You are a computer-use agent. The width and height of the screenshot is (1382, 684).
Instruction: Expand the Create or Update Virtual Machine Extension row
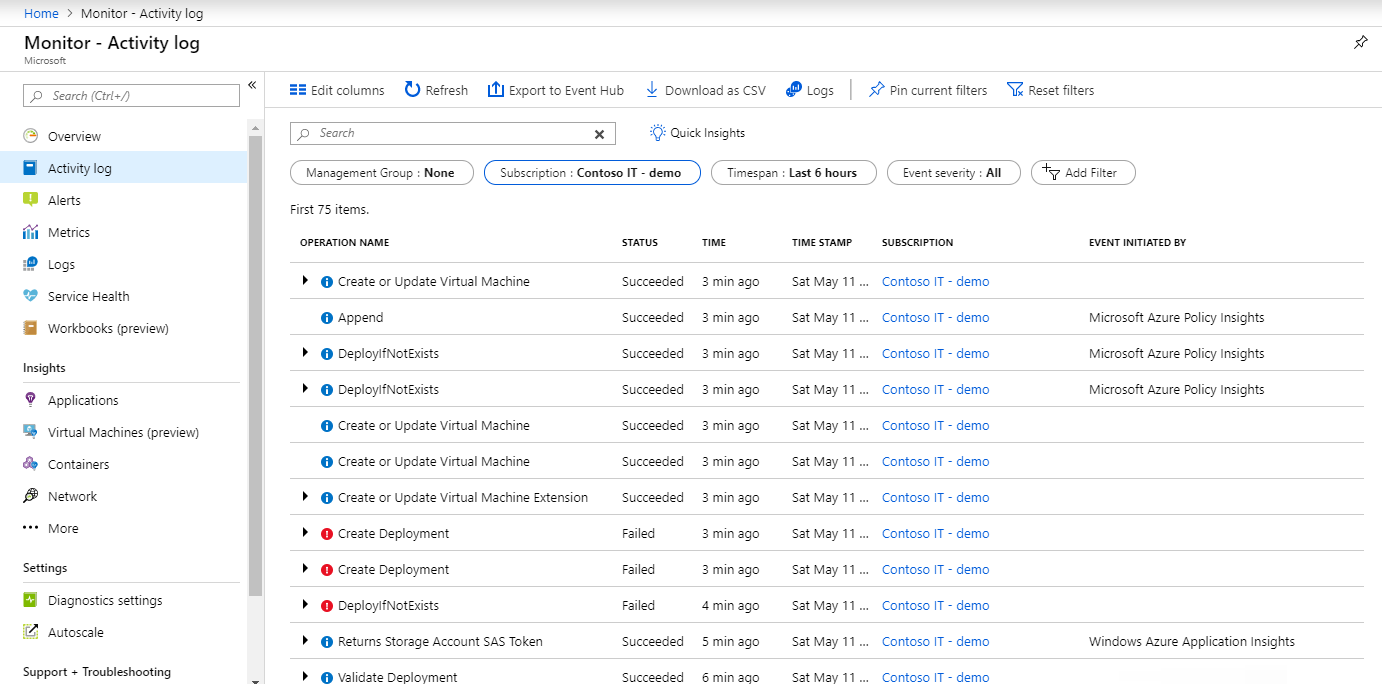coord(305,497)
